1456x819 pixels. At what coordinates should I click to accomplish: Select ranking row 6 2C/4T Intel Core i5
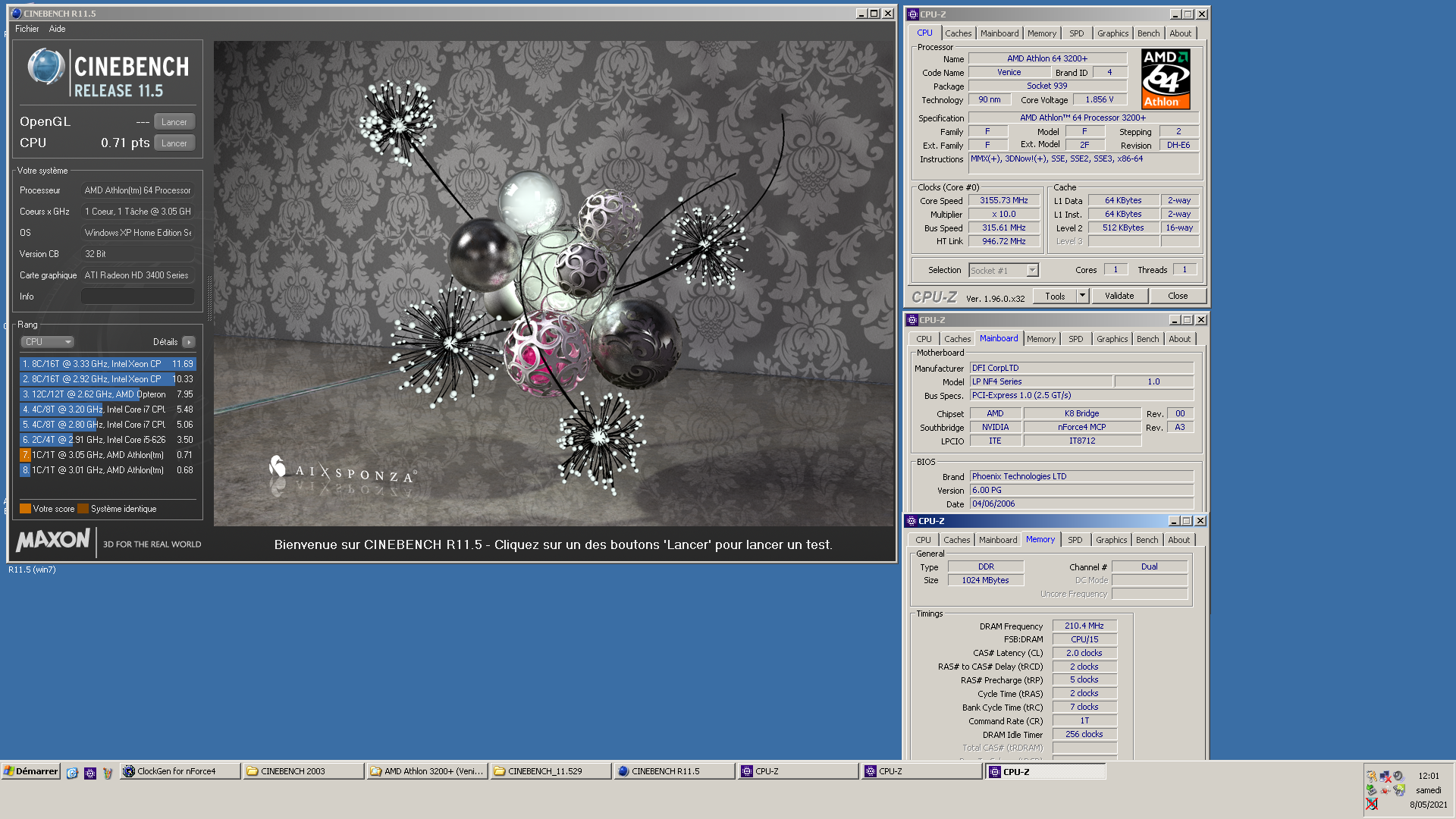pos(108,440)
